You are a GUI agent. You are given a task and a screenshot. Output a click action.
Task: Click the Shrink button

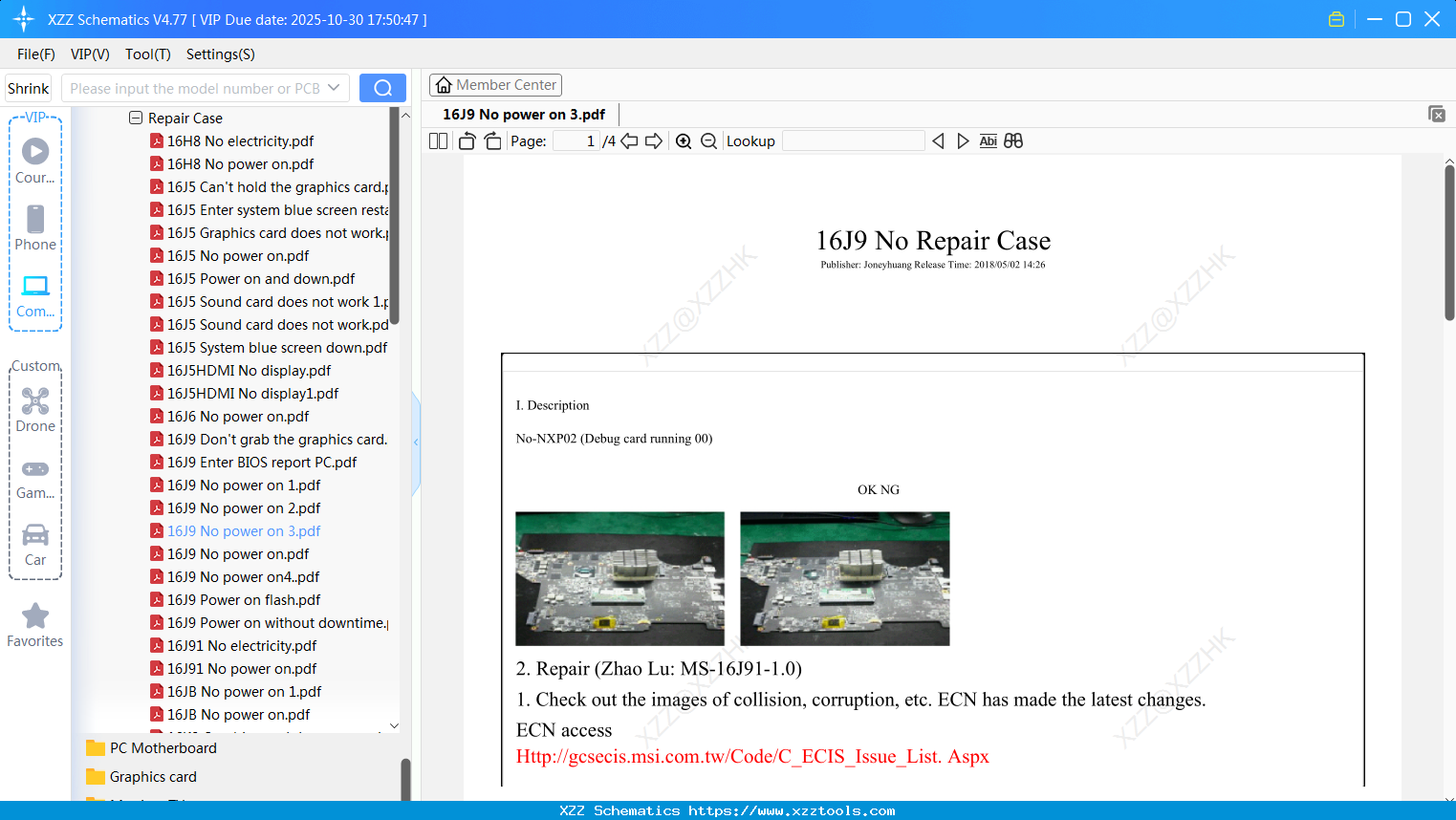pyautogui.click(x=29, y=88)
